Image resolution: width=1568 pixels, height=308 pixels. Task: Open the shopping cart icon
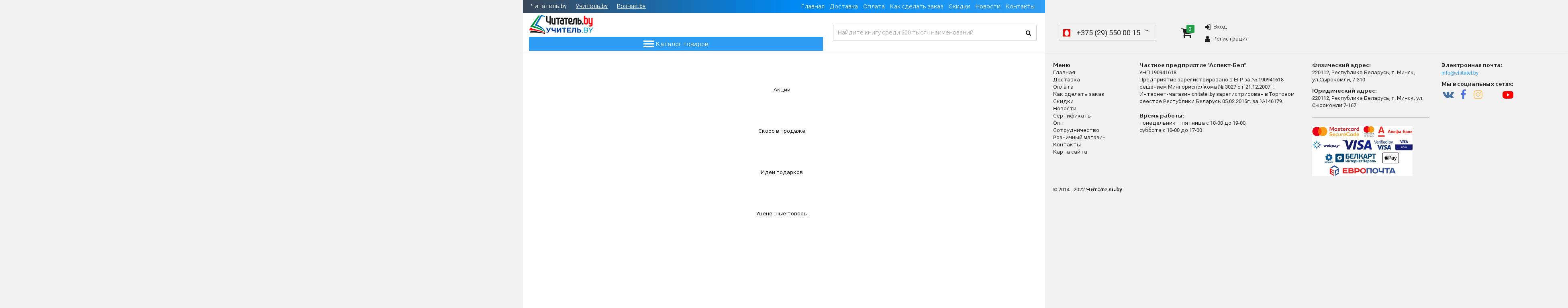1186,33
